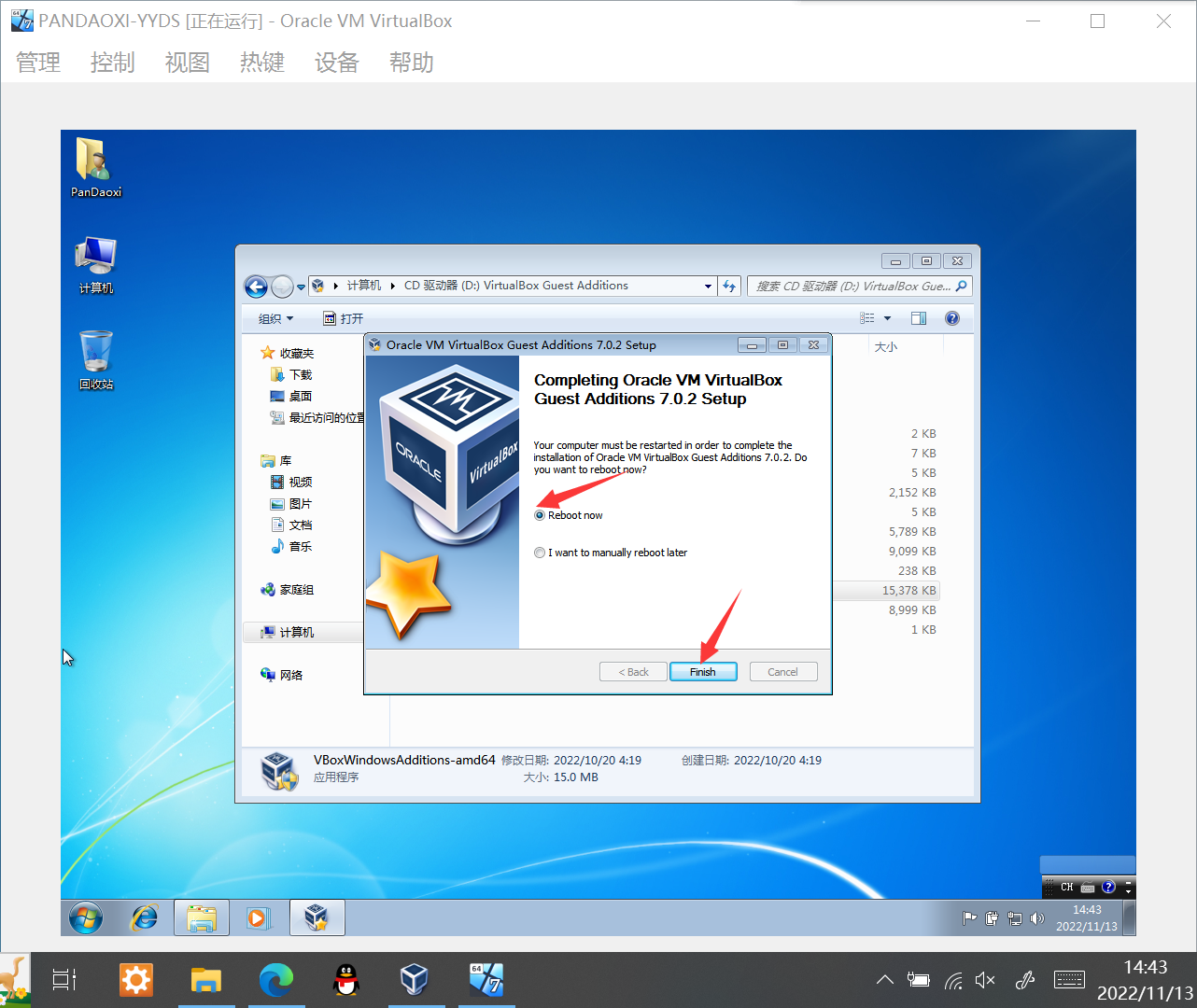This screenshot has height=1008, width=1197.
Task: Open the view options dropdown arrow
Action: click(x=887, y=318)
